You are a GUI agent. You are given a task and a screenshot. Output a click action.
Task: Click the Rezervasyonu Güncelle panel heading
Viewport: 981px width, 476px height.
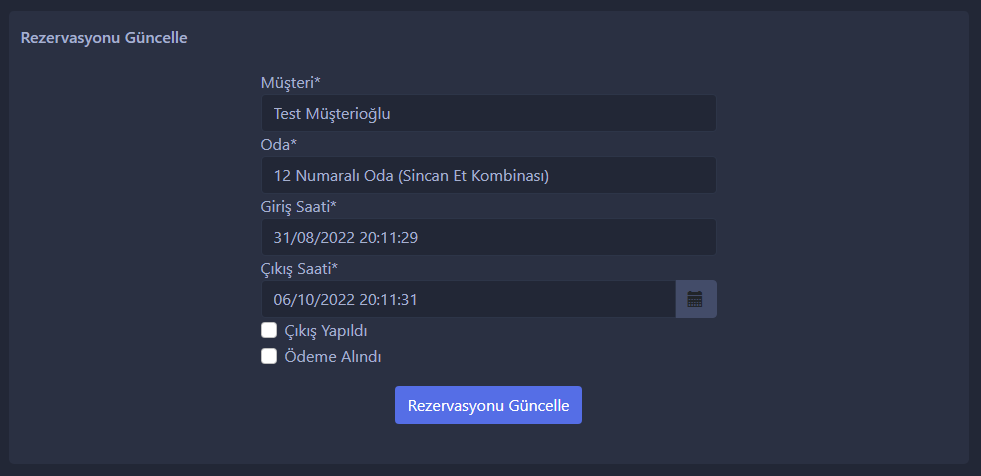pos(104,38)
